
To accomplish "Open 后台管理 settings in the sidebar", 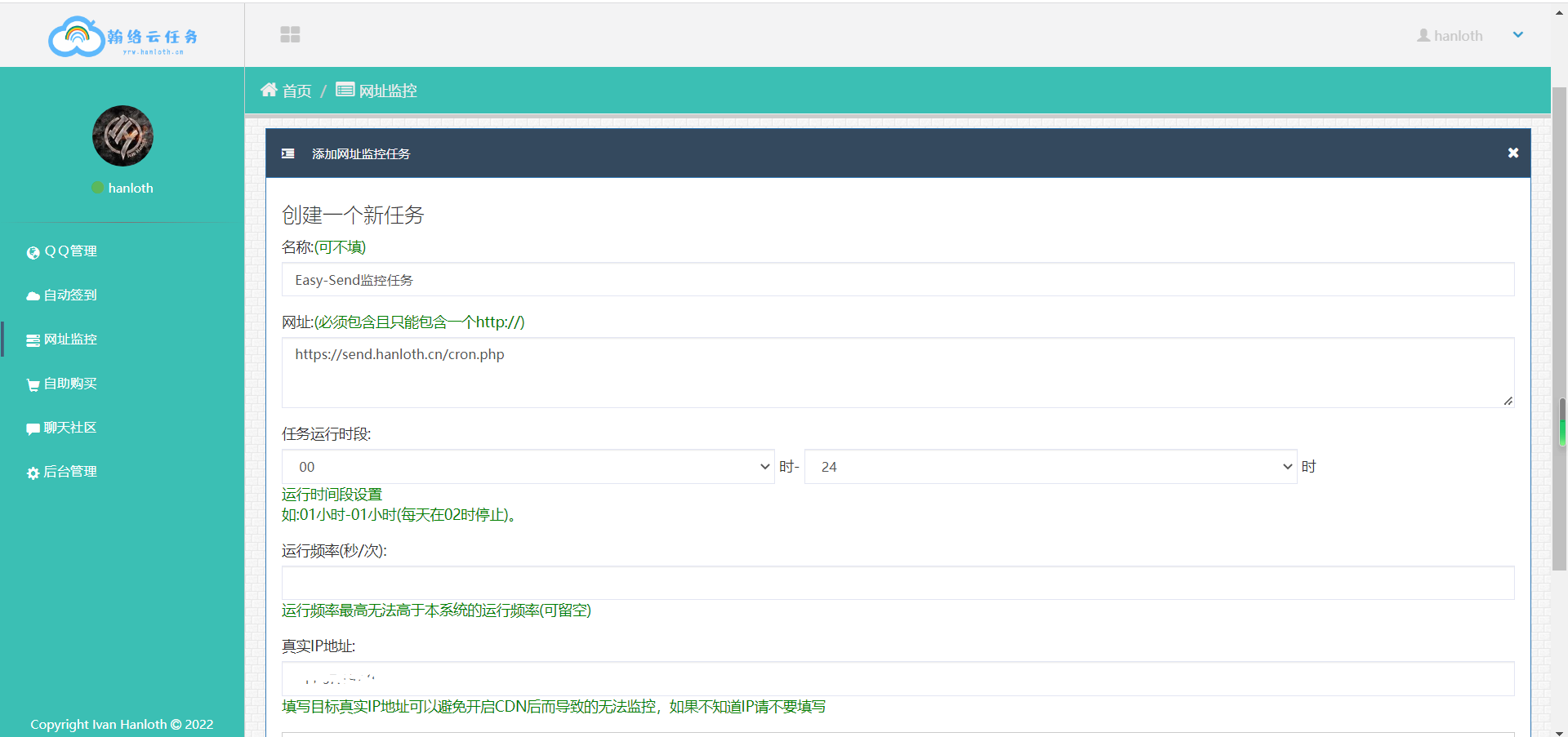I will coord(70,472).
